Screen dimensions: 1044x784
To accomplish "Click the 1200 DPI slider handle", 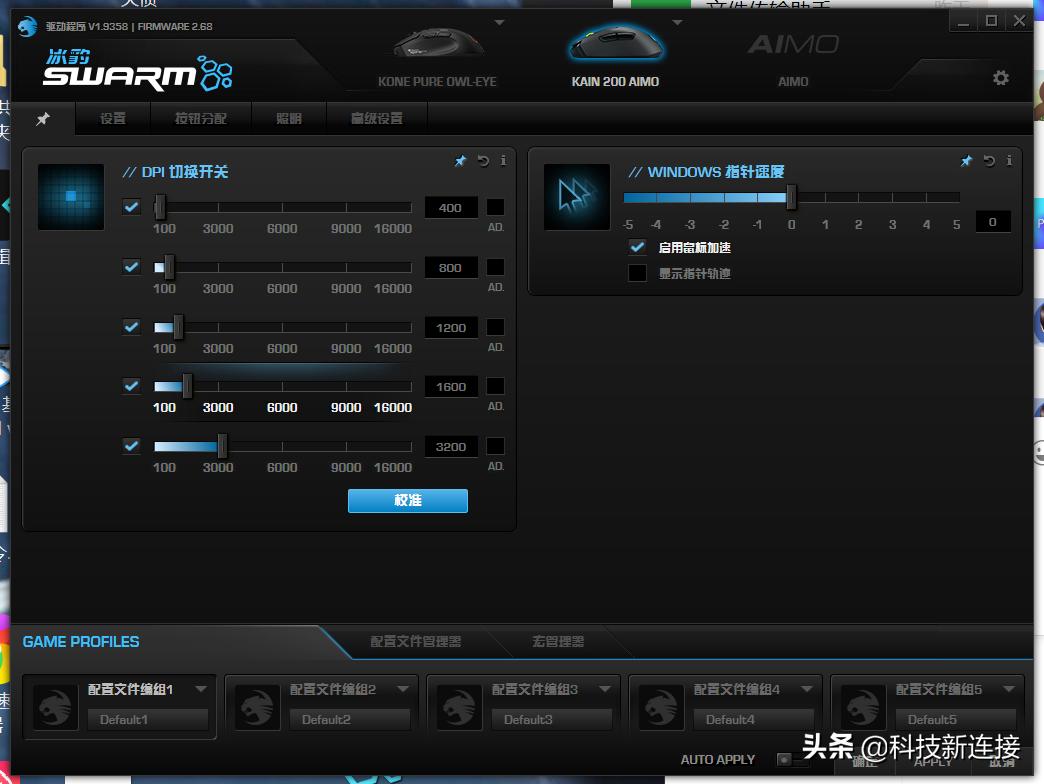I will point(178,327).
